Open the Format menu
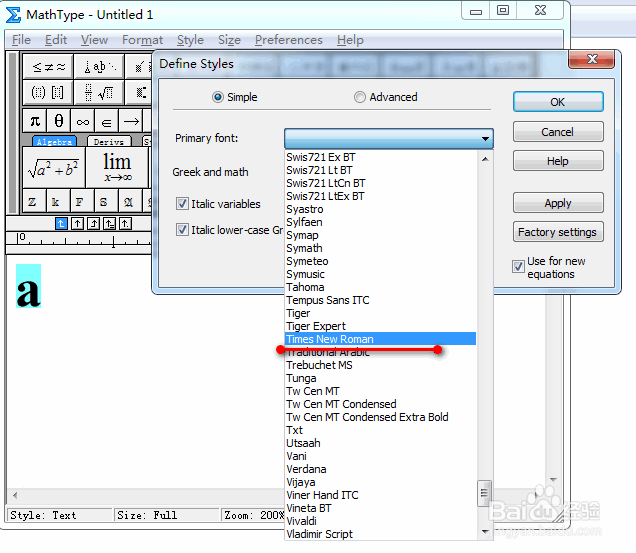The image size is (636, 553). (142, 40)
